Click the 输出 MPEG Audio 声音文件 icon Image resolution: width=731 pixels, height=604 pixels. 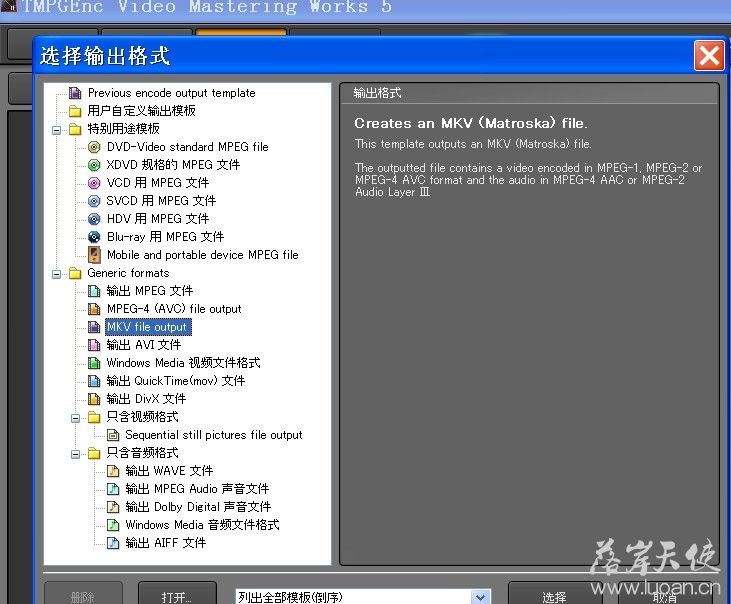(x=113, y=489)
